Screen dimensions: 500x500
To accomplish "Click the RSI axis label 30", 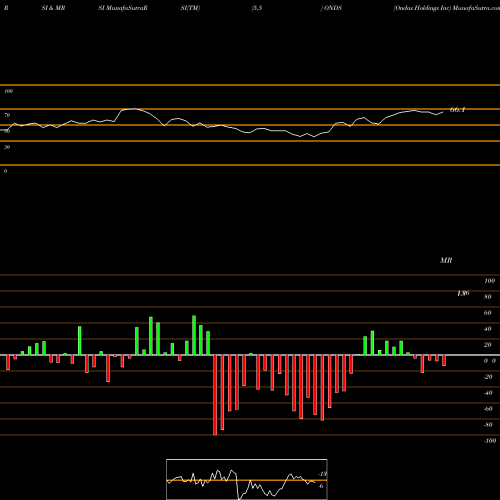I will (x=7, y=147).
